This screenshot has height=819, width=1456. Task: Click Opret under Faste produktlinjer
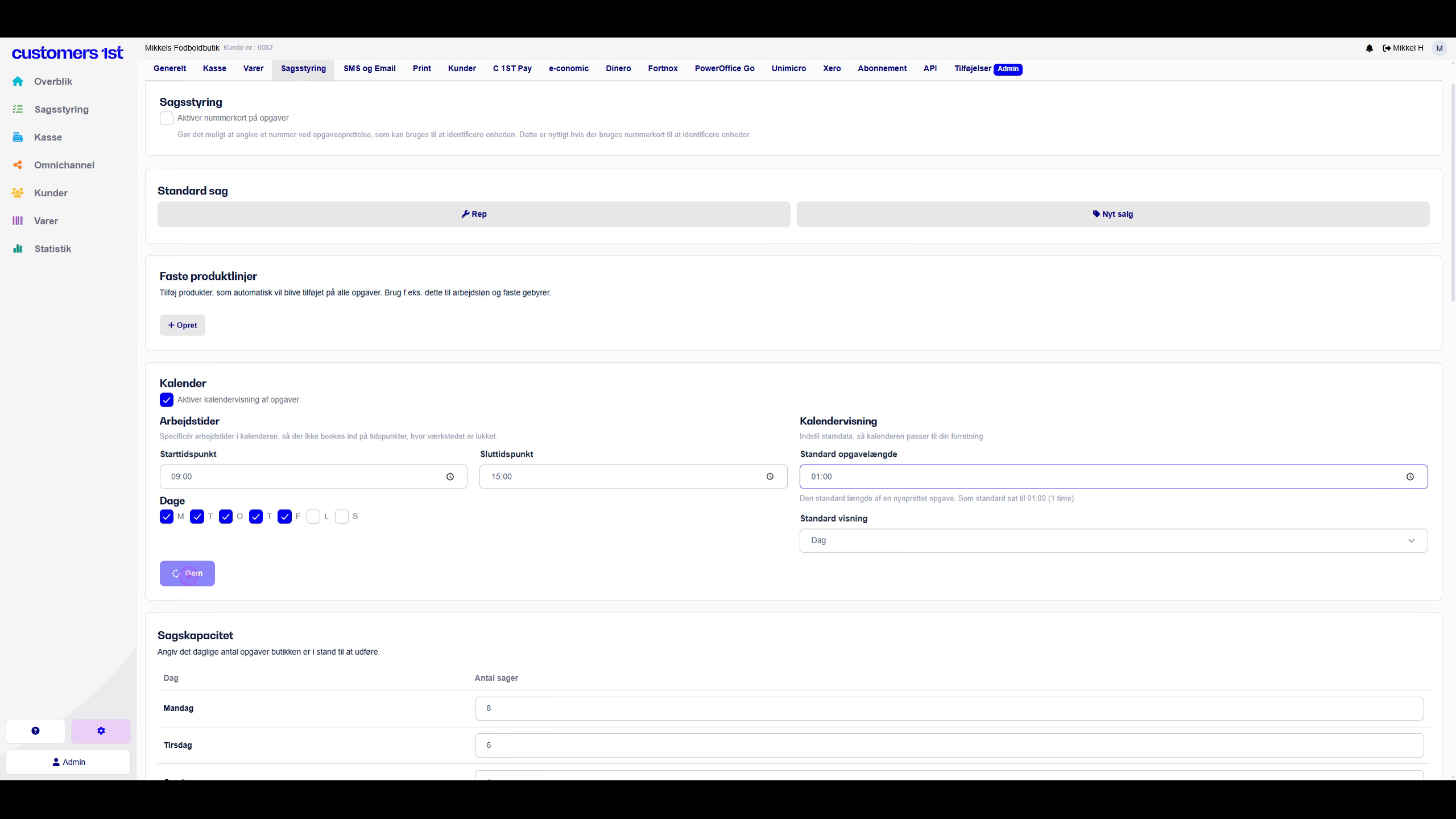[183, 325]
